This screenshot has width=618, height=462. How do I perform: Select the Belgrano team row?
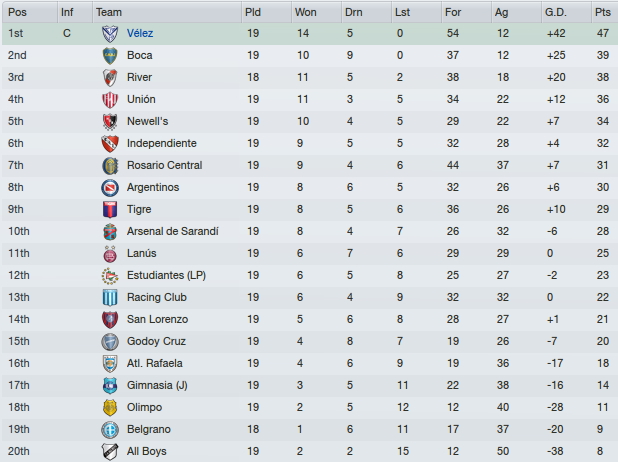click(x=309, y=429)
